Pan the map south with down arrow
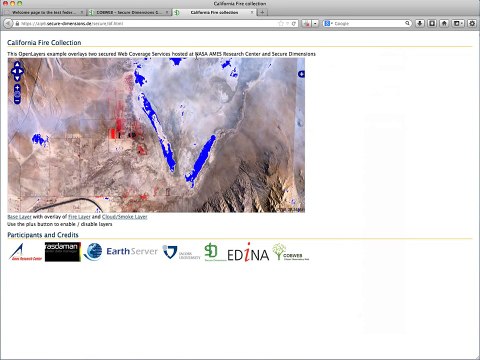The width and height of the screenshot is (480, 360). (17, 78)
